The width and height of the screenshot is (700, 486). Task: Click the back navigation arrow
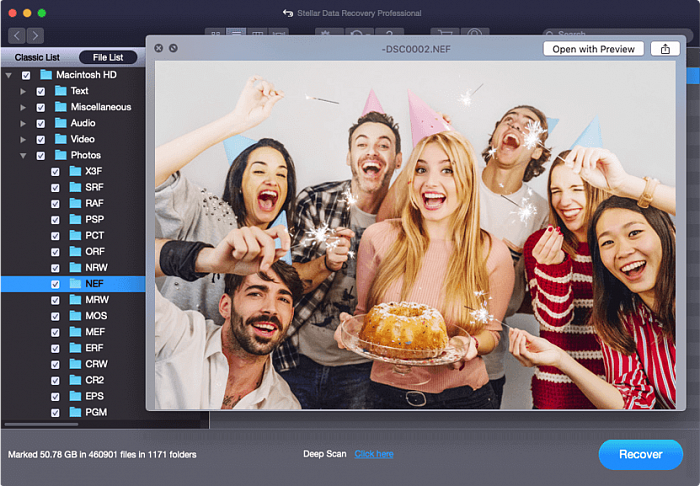point(17,35)
